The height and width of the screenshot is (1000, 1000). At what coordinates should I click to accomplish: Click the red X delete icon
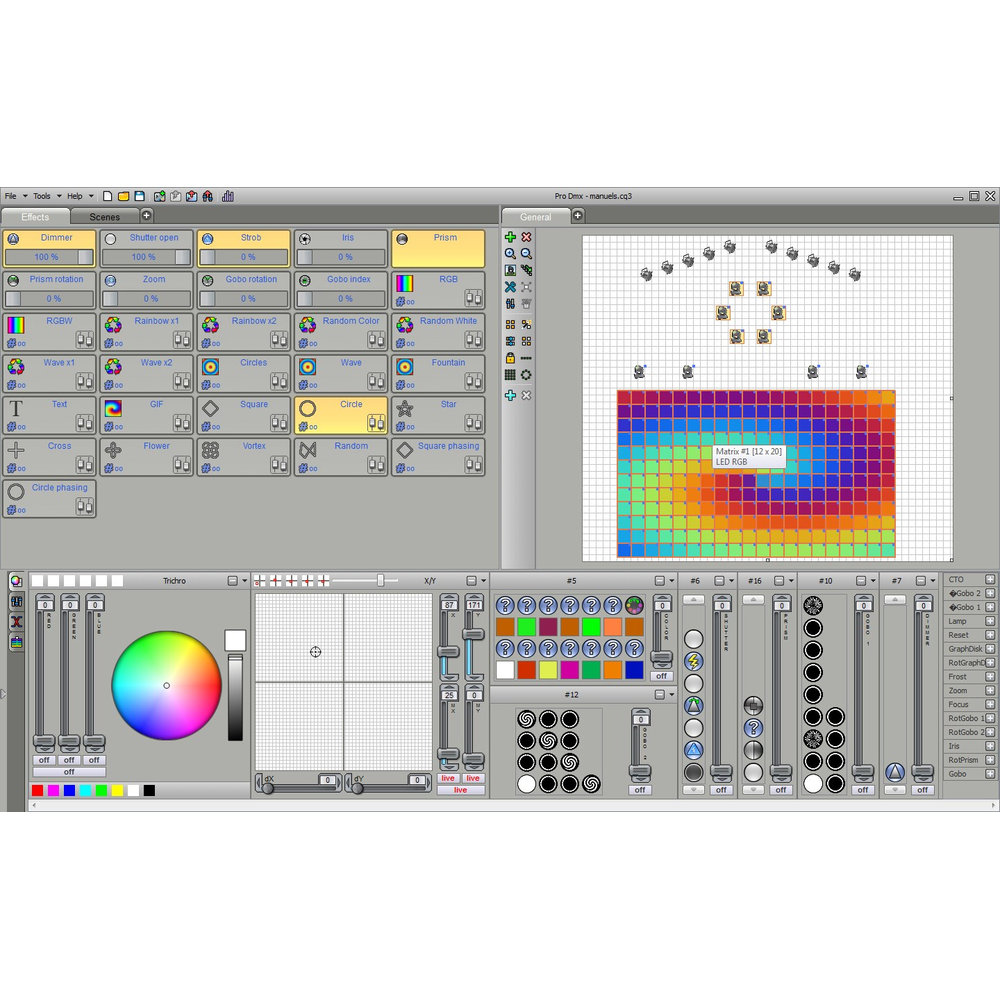[526, 237]
